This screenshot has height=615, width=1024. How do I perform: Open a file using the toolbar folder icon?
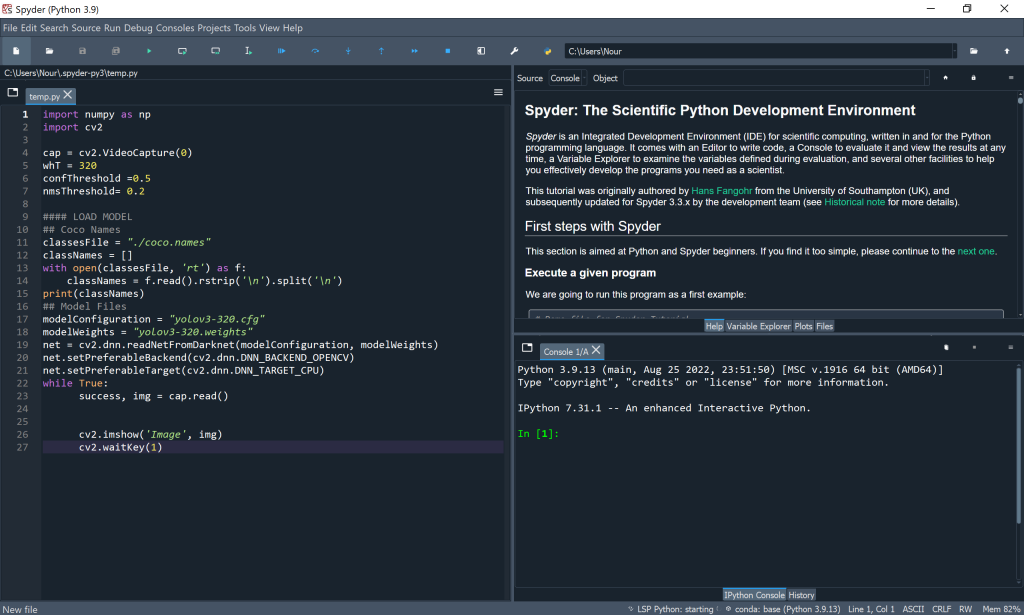point(50,51)
